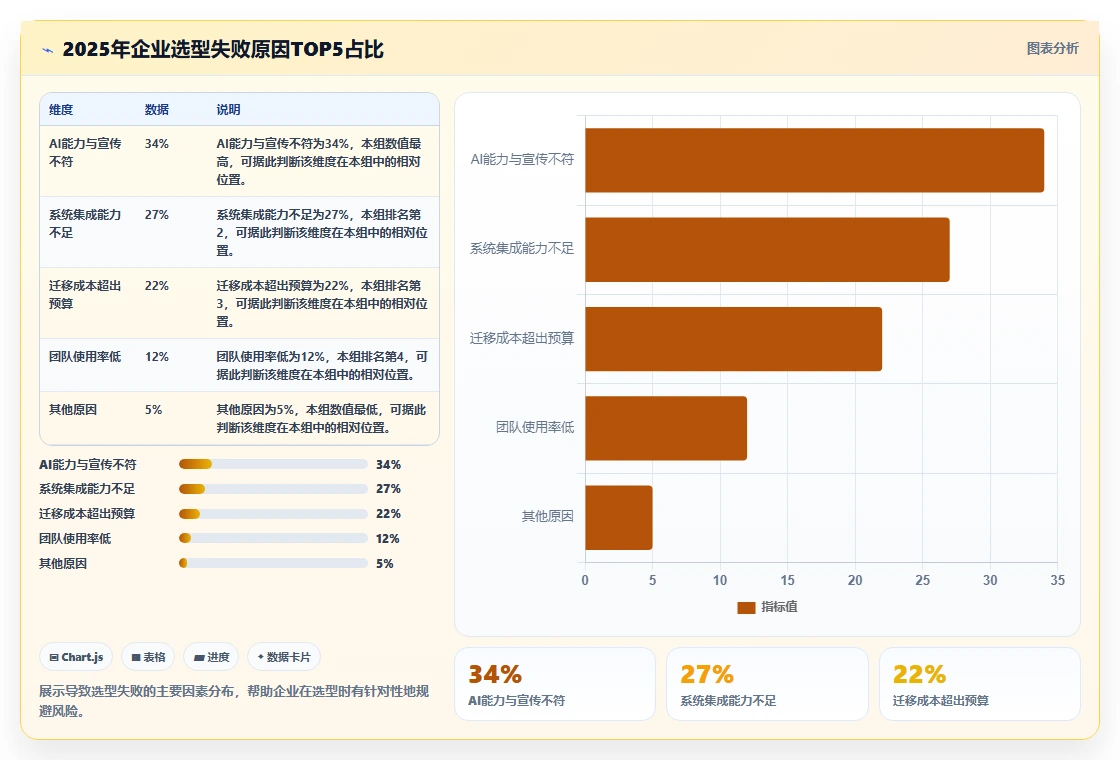The image size is (1120, 760).
Task: Open the 34% AI能力与宣传不符 data card
Action: pyautogui.click(x=555, y=684)
